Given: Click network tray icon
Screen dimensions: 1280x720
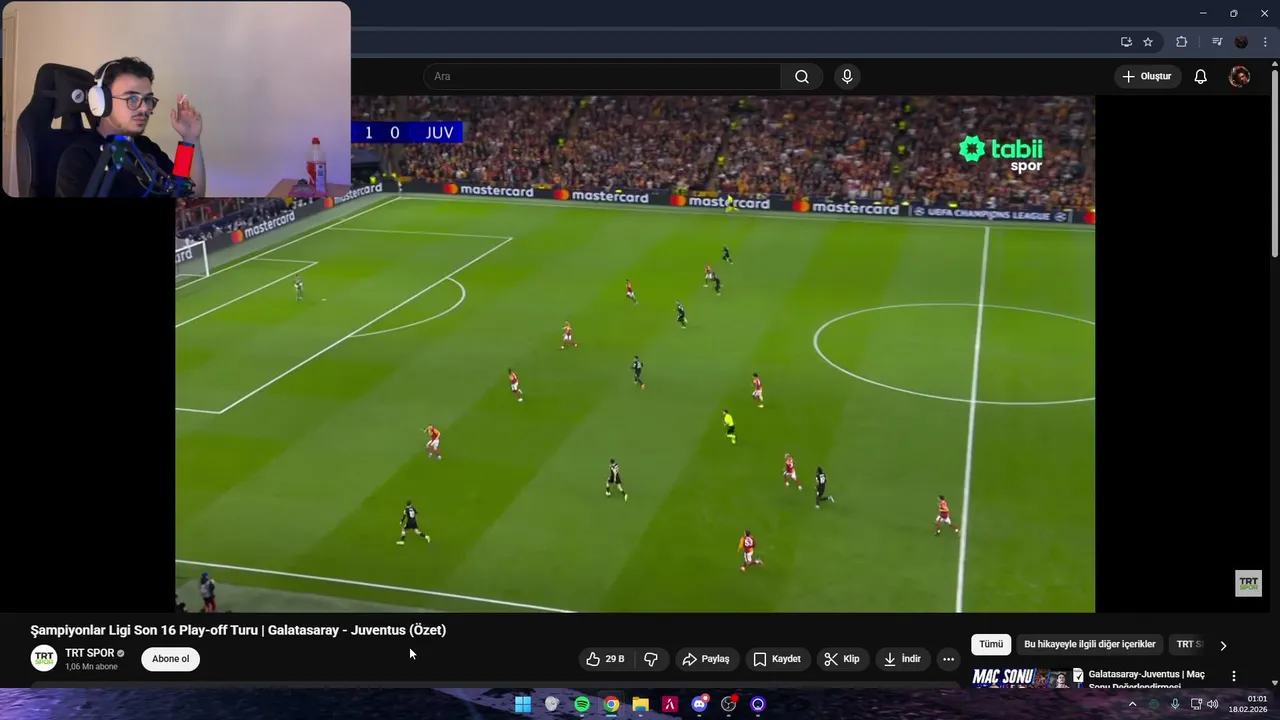Looking at the screenshot, I should (x=1196, y=704).
